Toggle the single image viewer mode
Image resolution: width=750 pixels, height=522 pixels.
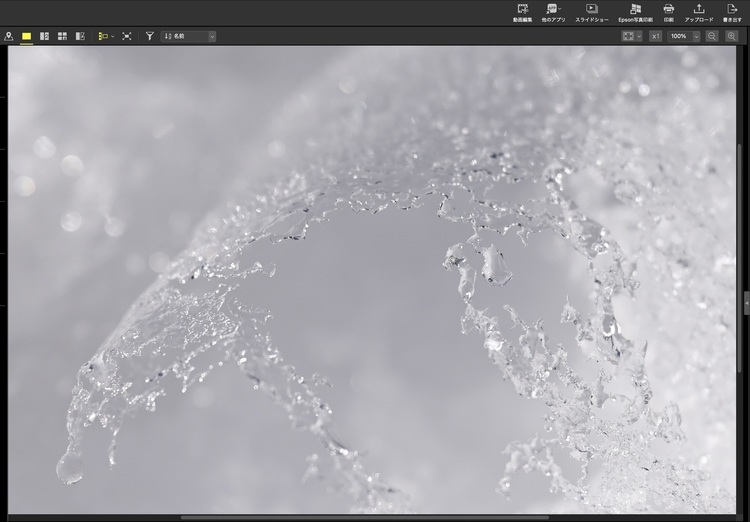(27, 36)
